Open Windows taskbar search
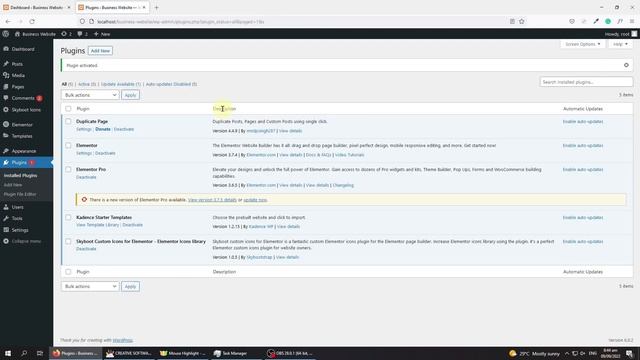This screenshot has width=640, height=360. point(24,353)
